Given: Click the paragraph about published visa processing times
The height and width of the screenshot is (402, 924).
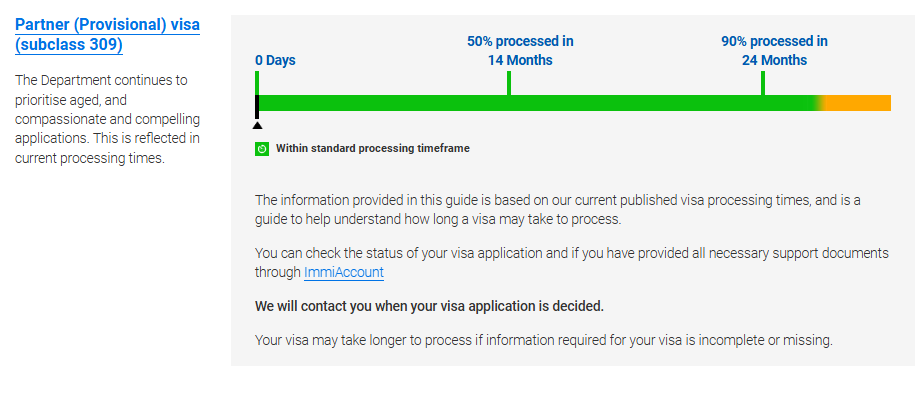Looking at the screenshot, I should [557, 209].
